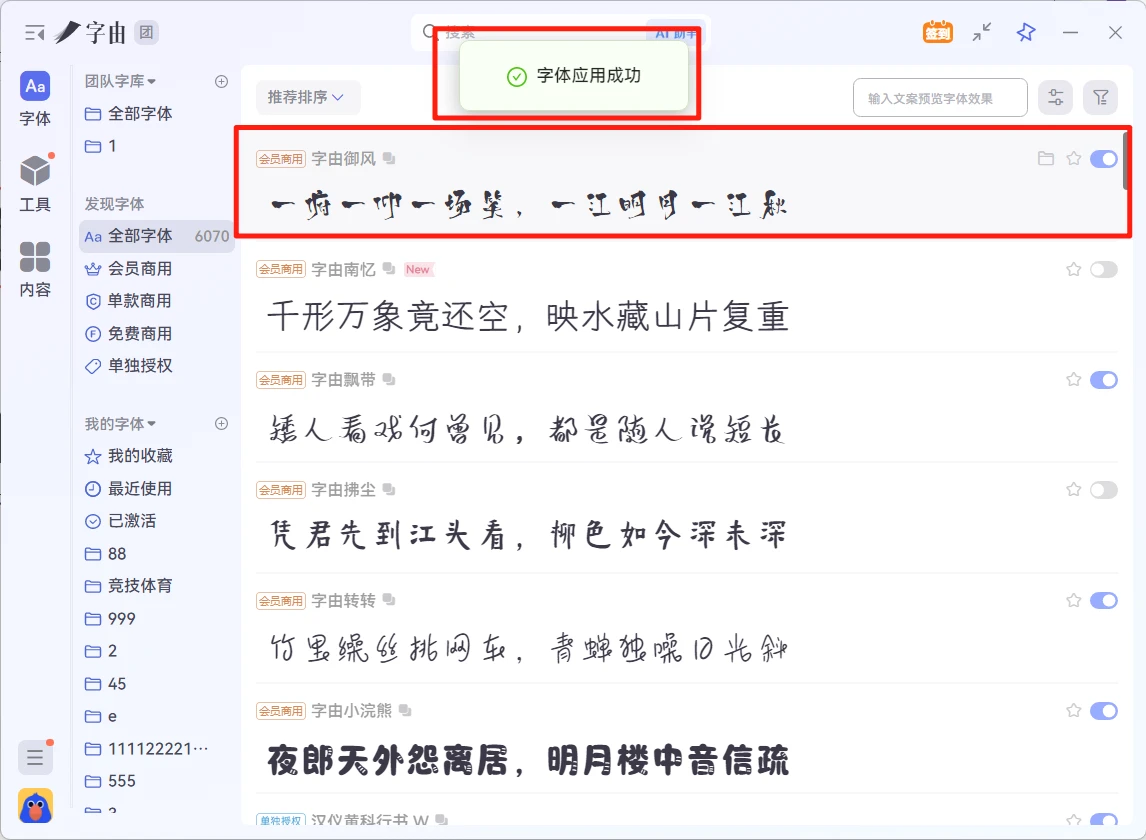Click the preview text input field
The width and height of the screenshot is (1146, 840).
click(x=939, y=97)
